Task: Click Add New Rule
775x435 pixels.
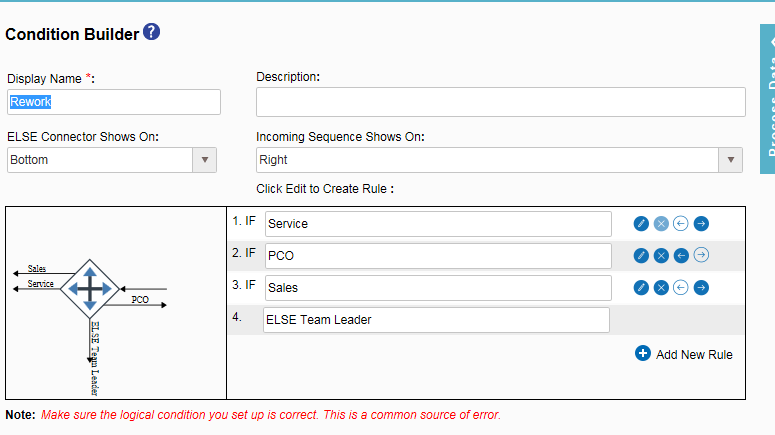Action: click(684, 354)
